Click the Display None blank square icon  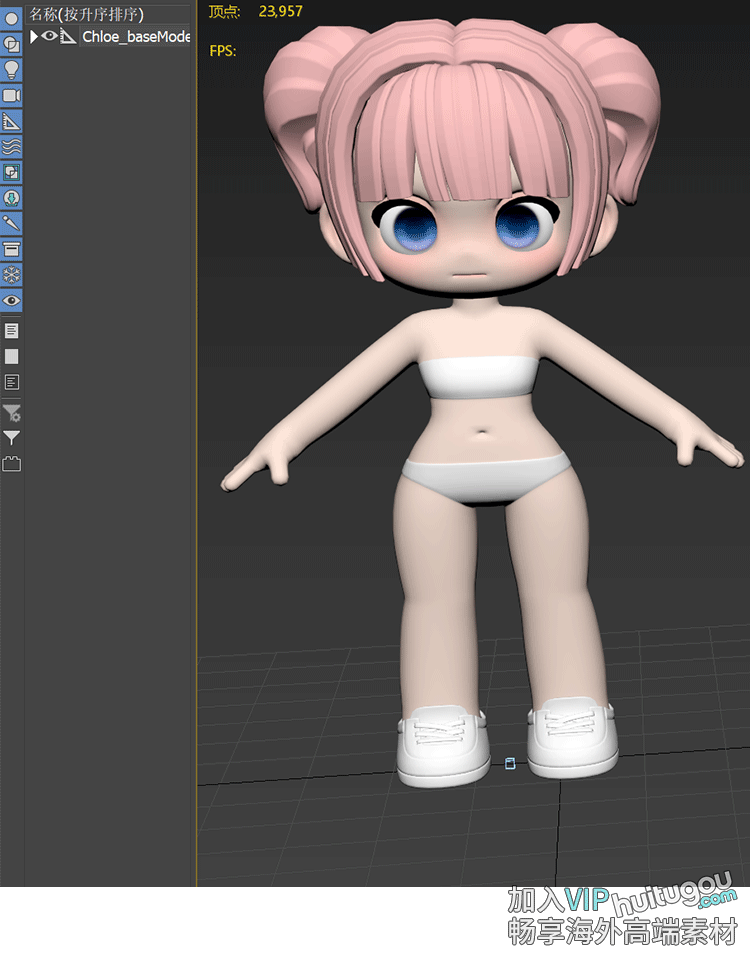[12, 356]
